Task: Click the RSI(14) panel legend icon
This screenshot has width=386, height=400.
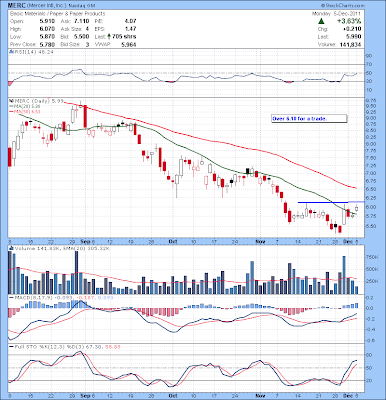Action: click(x=10, y=52)
